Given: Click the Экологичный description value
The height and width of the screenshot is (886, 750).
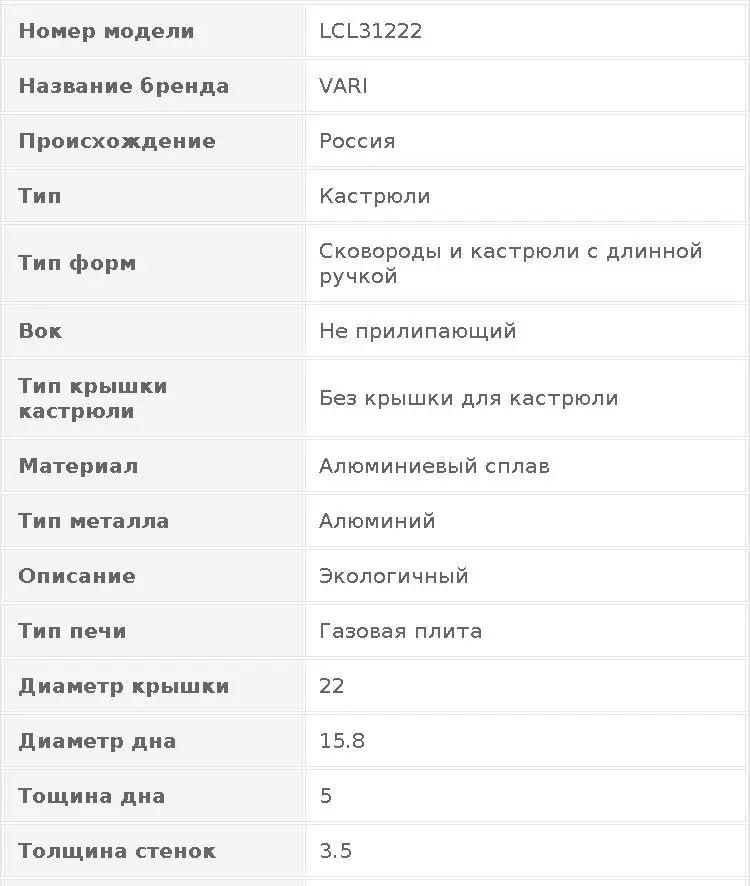Looking at the screenshot, I should [393, 576].
